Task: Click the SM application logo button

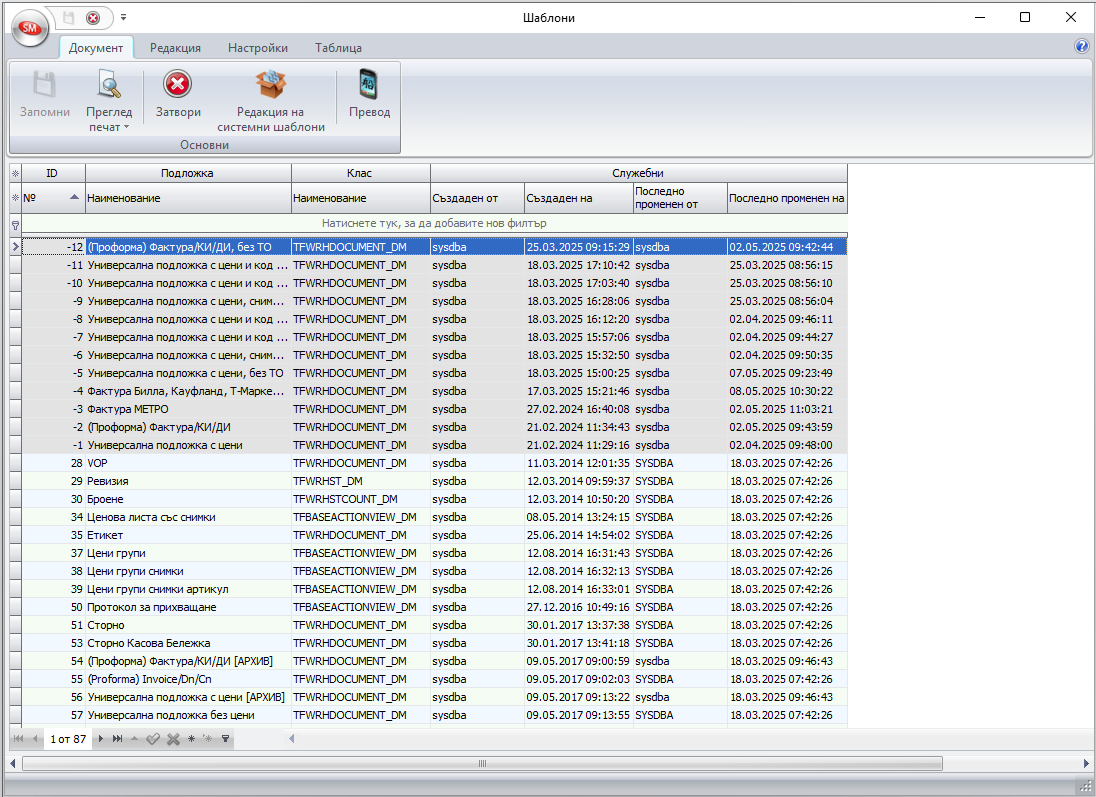Action: tap(30, 28)
